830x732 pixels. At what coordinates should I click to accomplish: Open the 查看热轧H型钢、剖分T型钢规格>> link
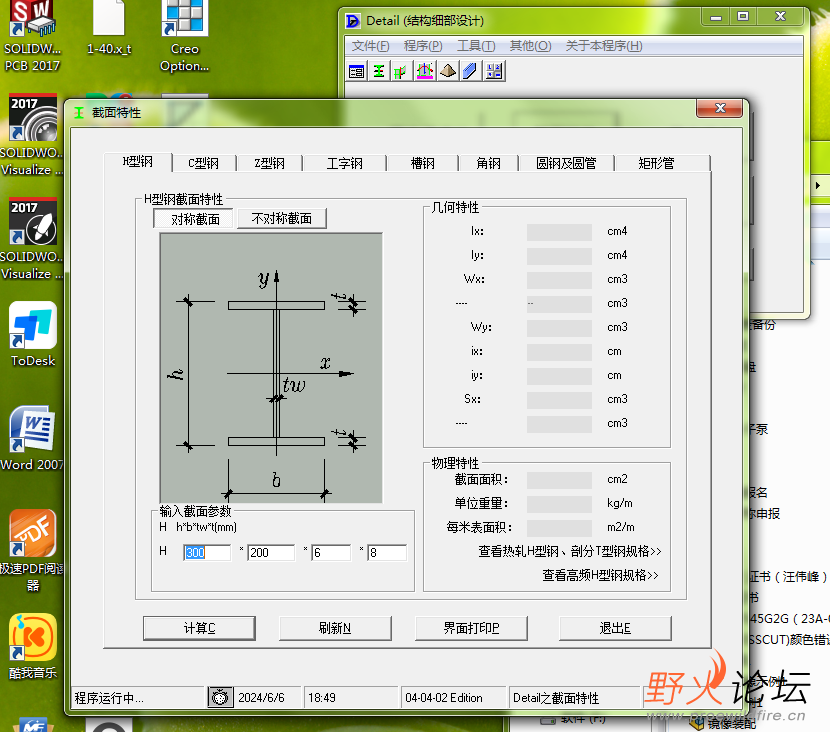click(x=570, y=552)
